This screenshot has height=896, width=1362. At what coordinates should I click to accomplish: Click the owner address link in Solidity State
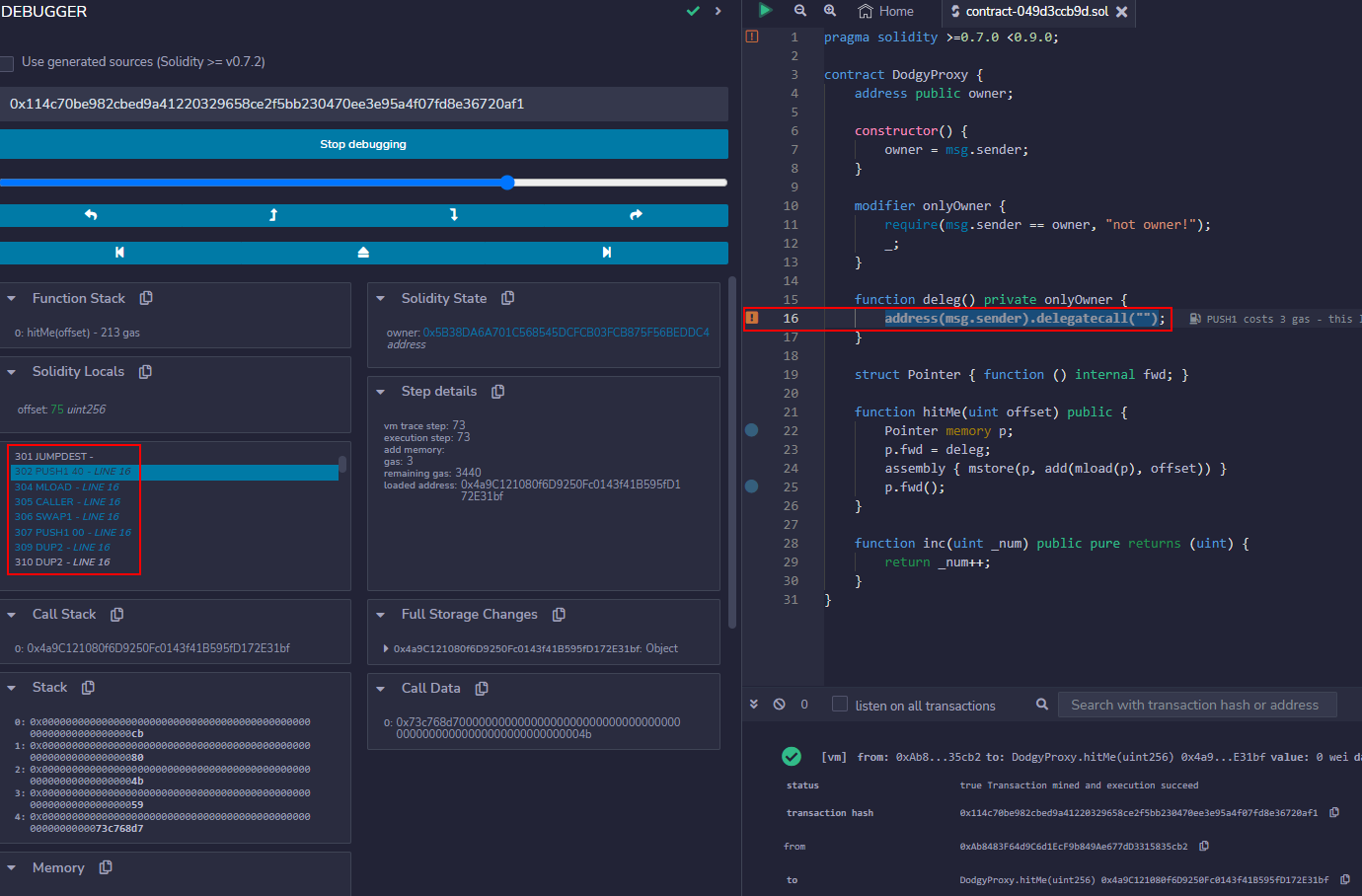[x=566, y=333]
